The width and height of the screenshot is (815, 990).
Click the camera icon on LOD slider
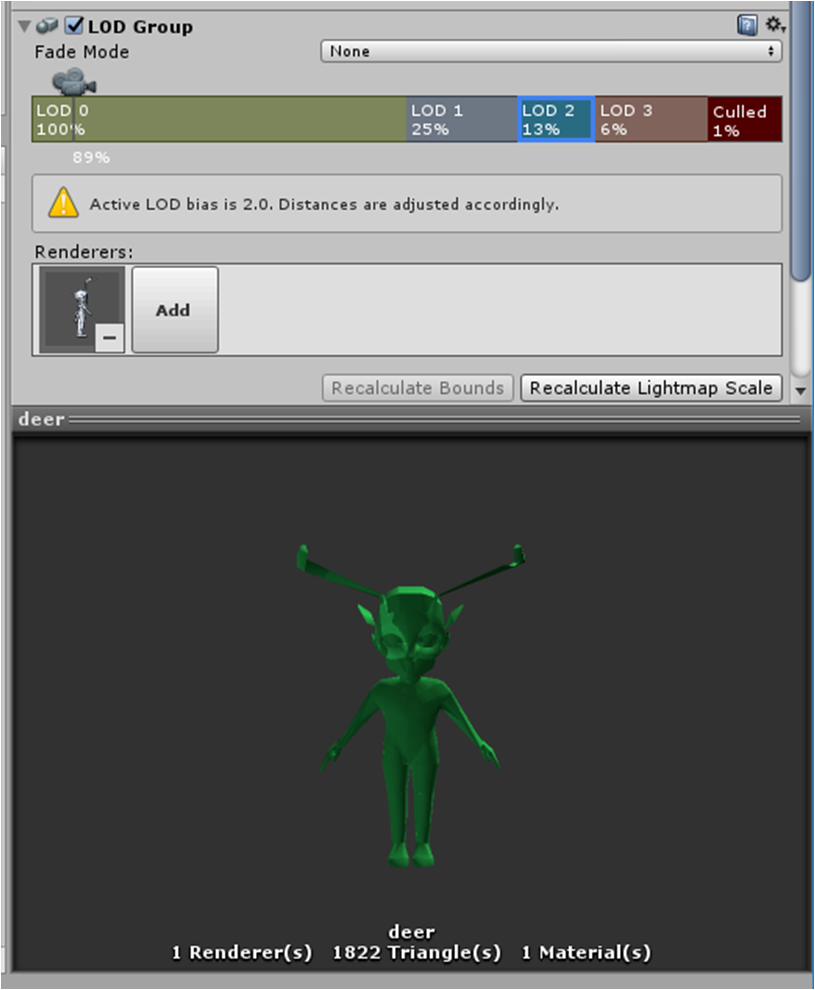click(74, 82)
